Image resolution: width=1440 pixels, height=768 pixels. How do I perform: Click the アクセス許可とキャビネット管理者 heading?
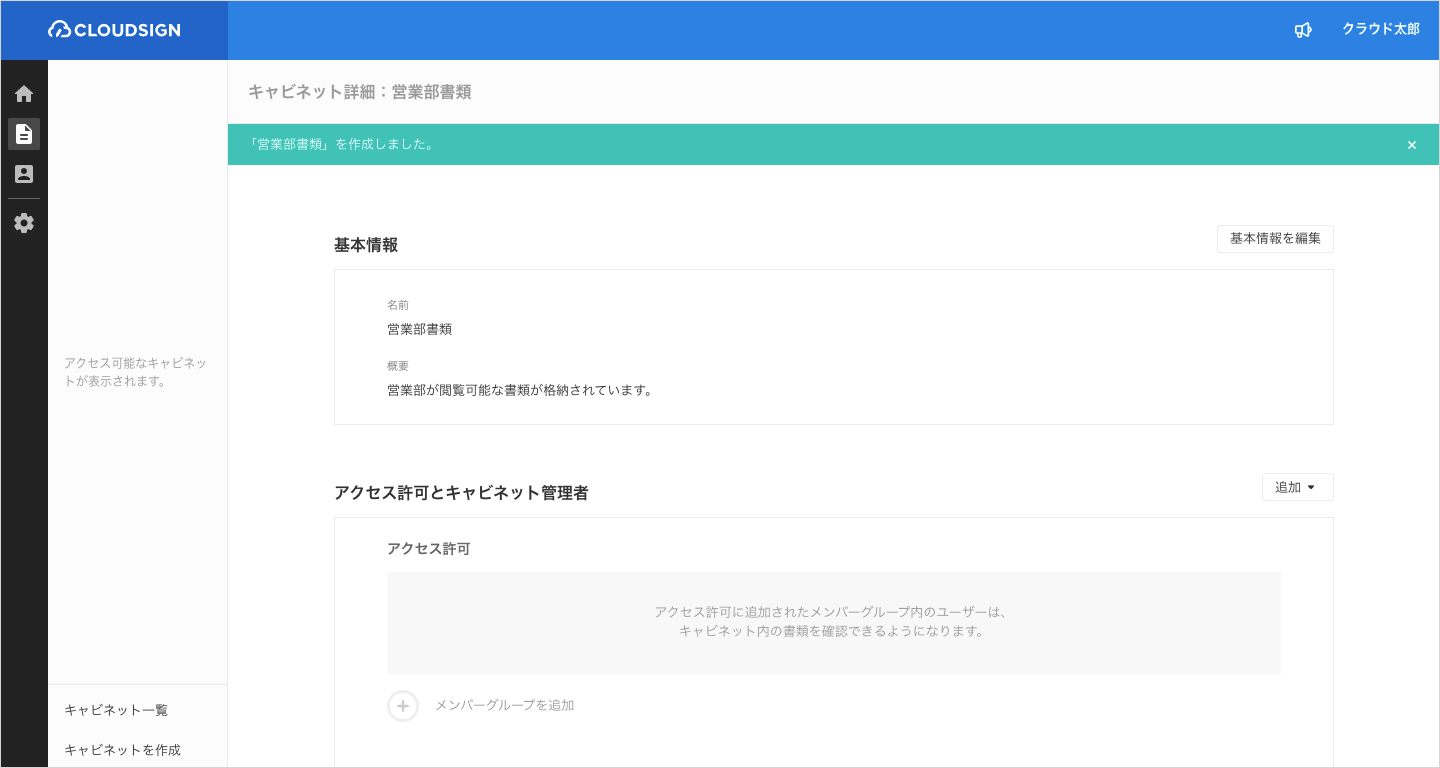[461, 493]
